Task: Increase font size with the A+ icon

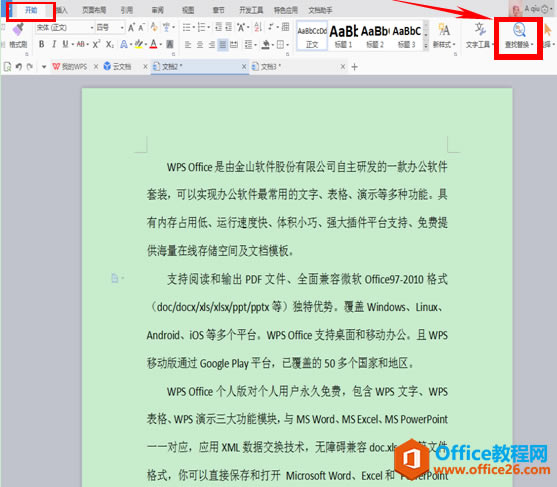Action: [x=131, y=27]
